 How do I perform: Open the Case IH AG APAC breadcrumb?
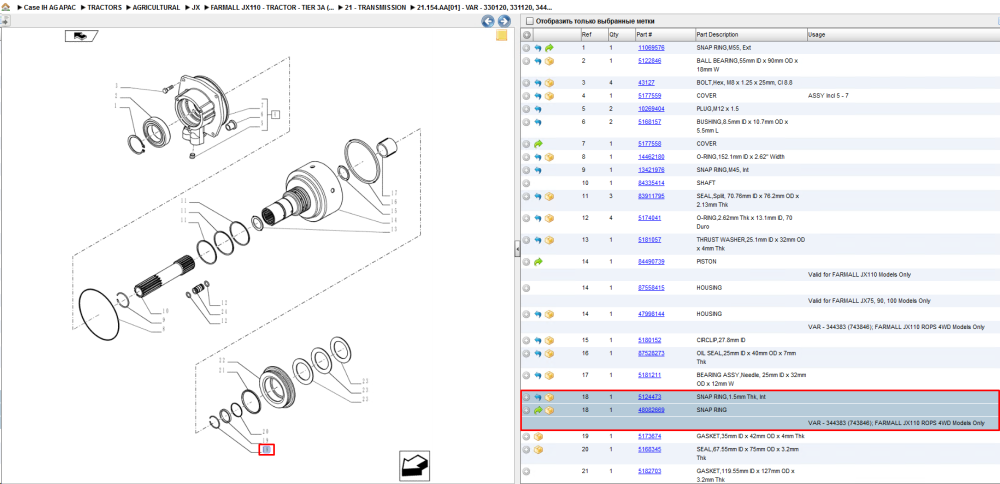click(x=50, y=7)
